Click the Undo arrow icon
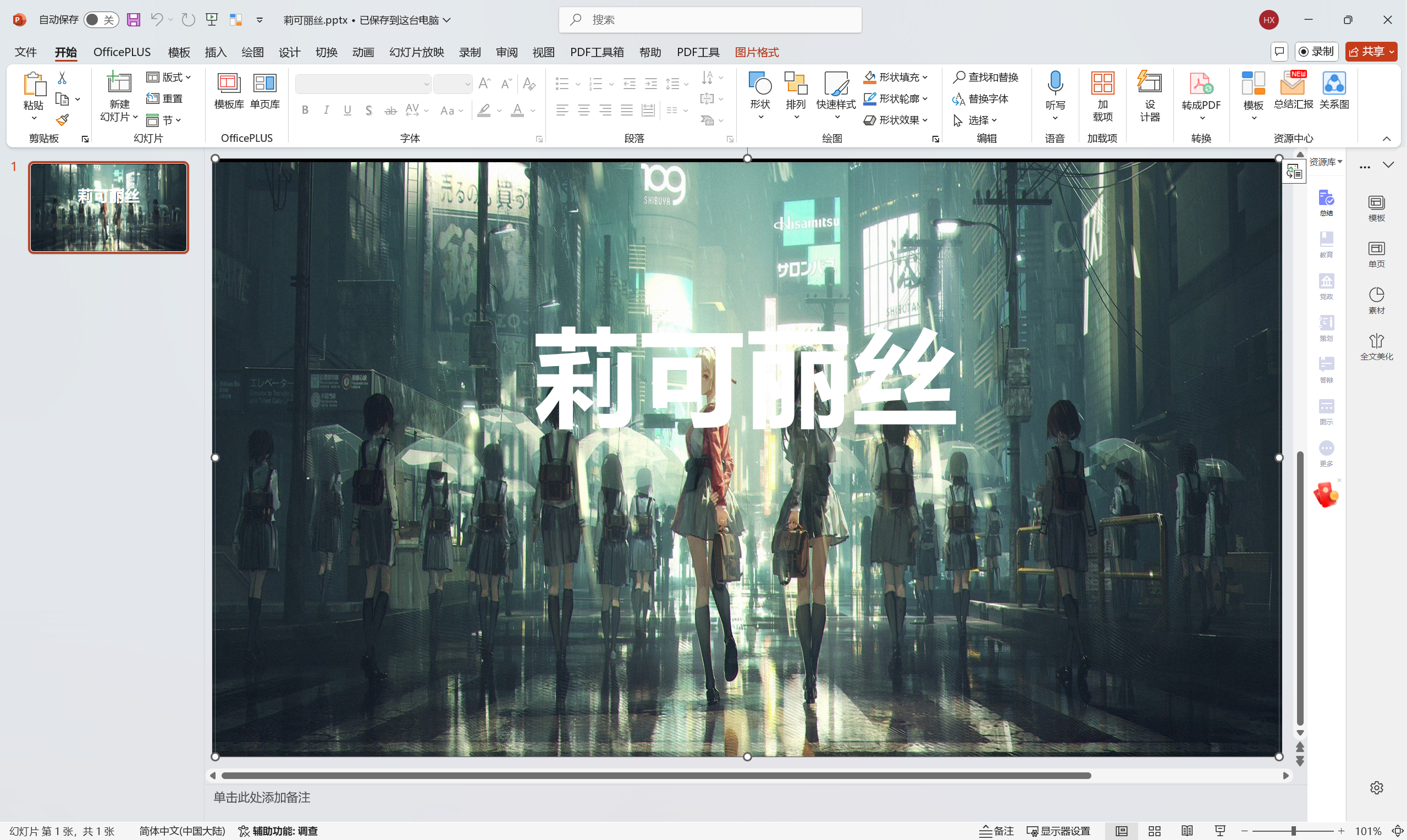 157,20
